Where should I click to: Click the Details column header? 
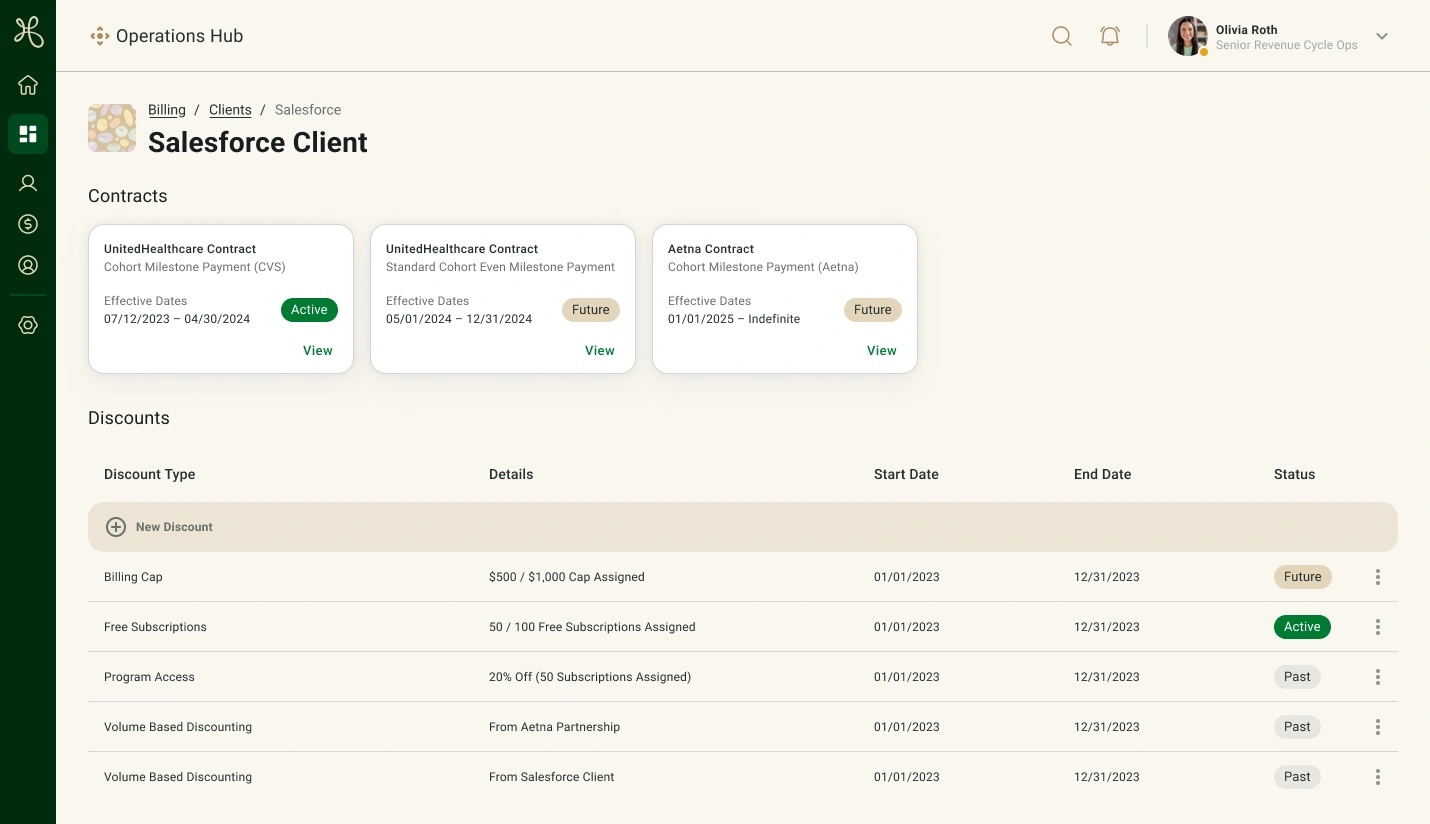(x=511, y=475)
